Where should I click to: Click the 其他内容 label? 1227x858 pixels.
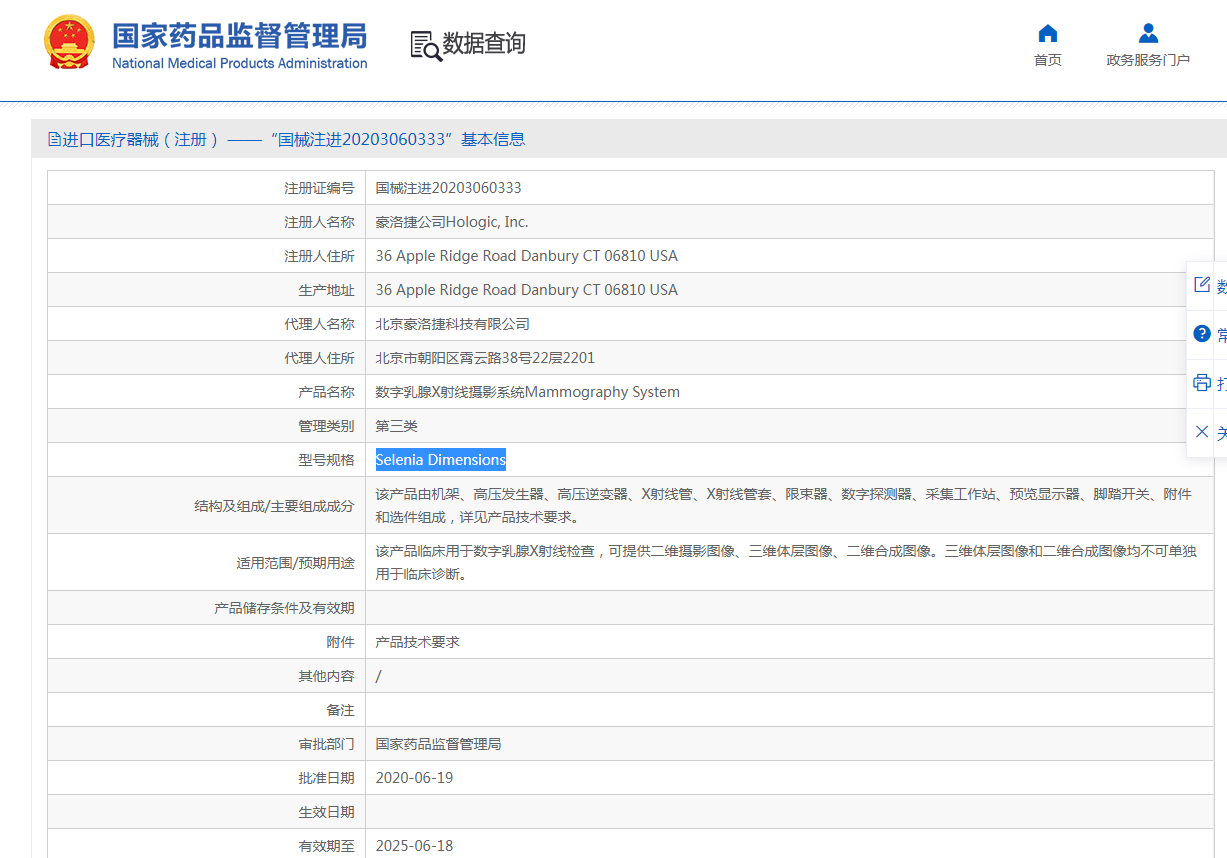coord(326,676)
